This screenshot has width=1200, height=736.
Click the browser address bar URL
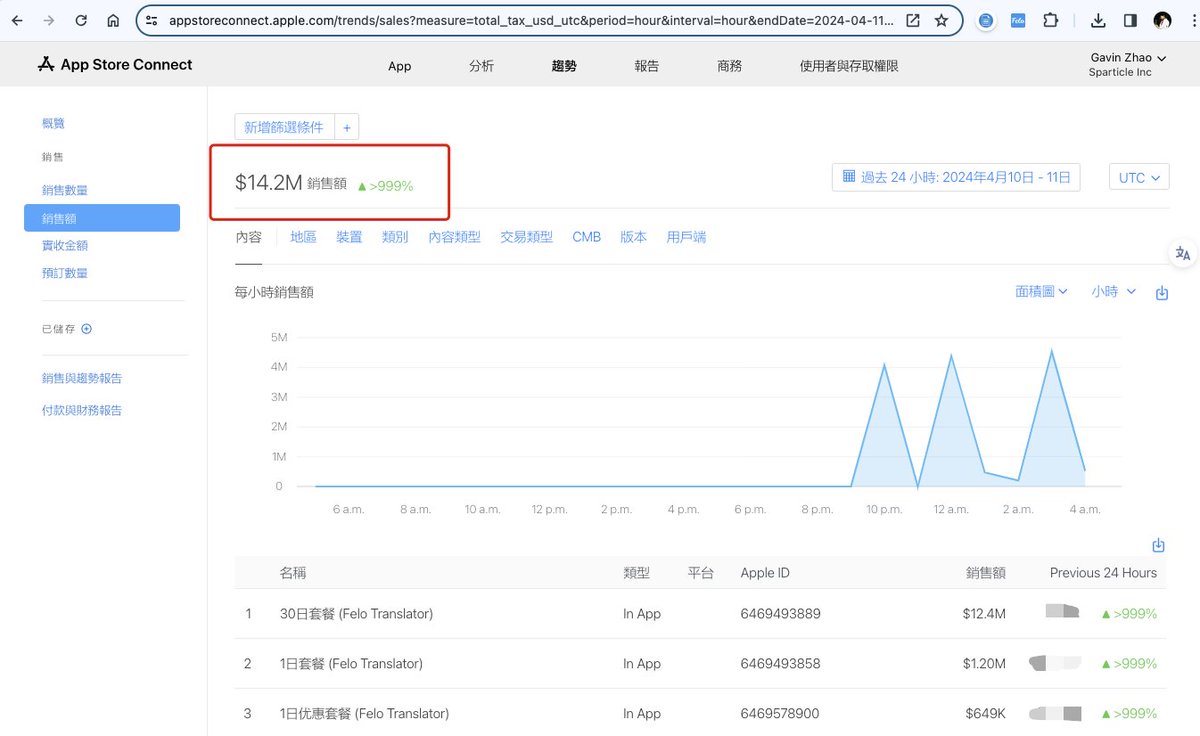531,20
